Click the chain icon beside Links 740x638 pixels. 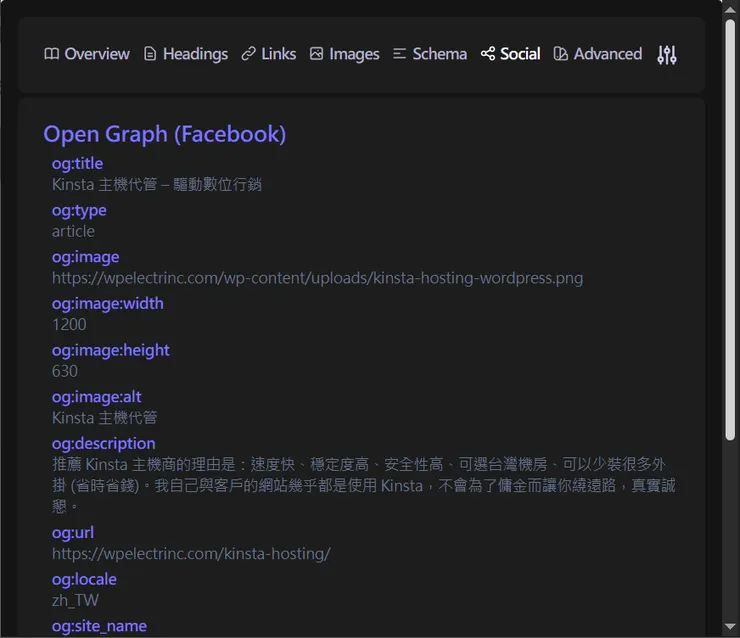[x=248, y=54]
